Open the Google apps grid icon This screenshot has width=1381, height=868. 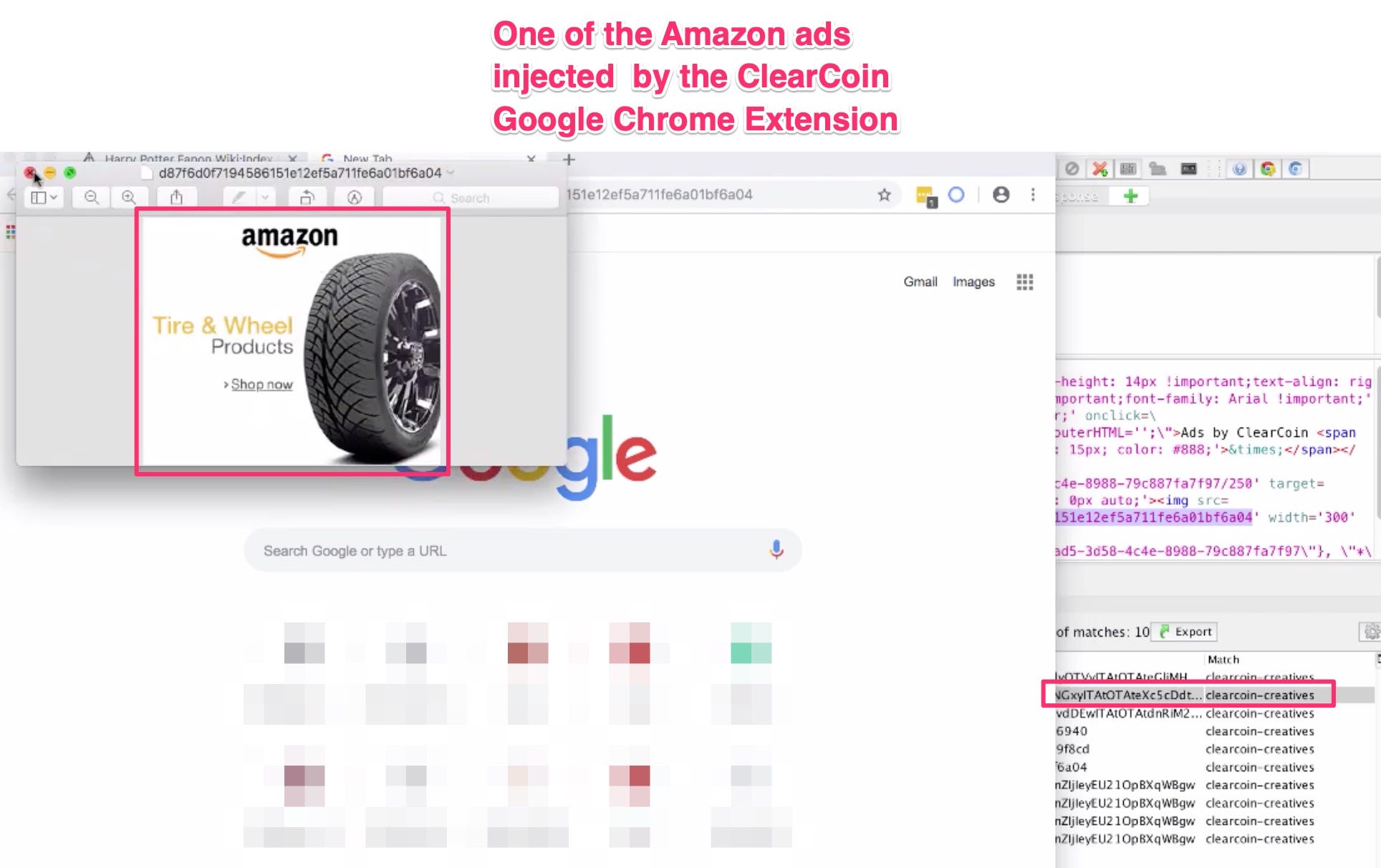[x=1025, y=281]
